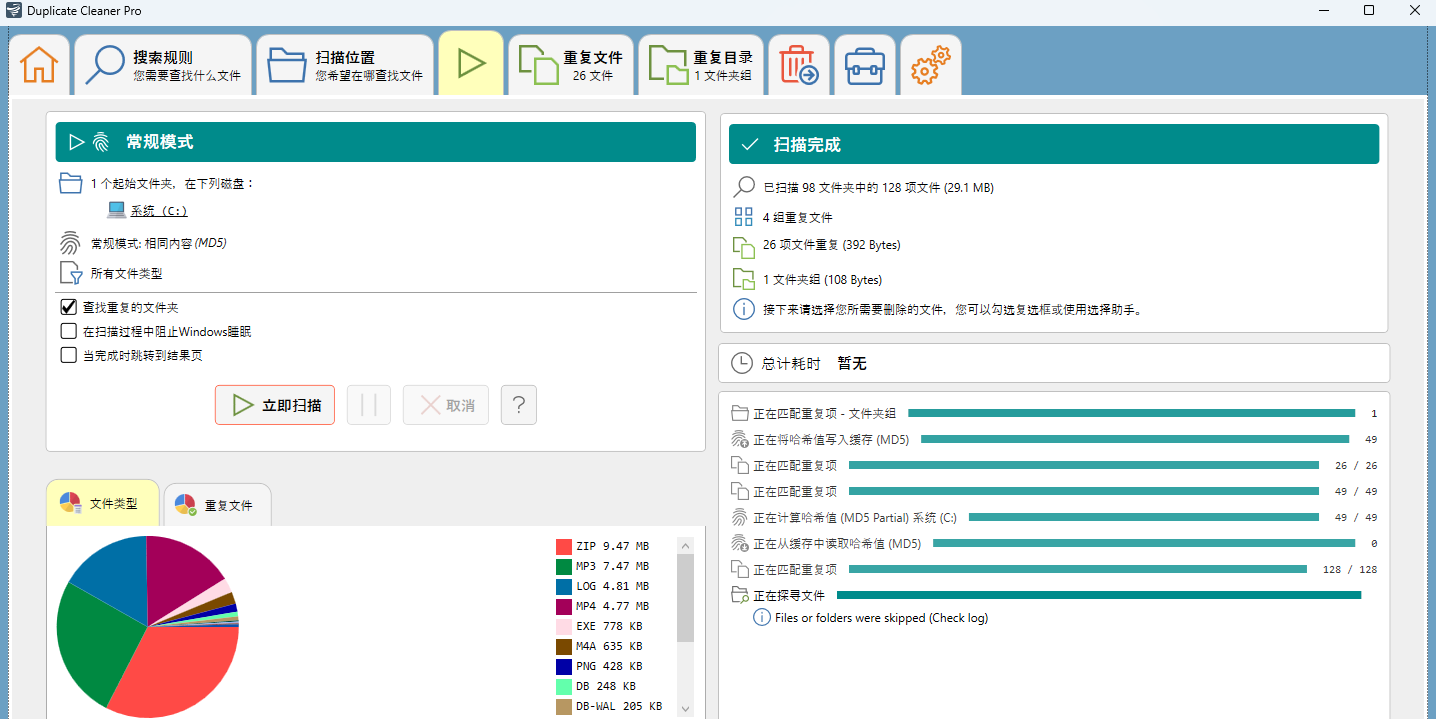Click the question mark help button
Image resolution: width=1436 pixels, height=719 pixels.
pos(518,404)
